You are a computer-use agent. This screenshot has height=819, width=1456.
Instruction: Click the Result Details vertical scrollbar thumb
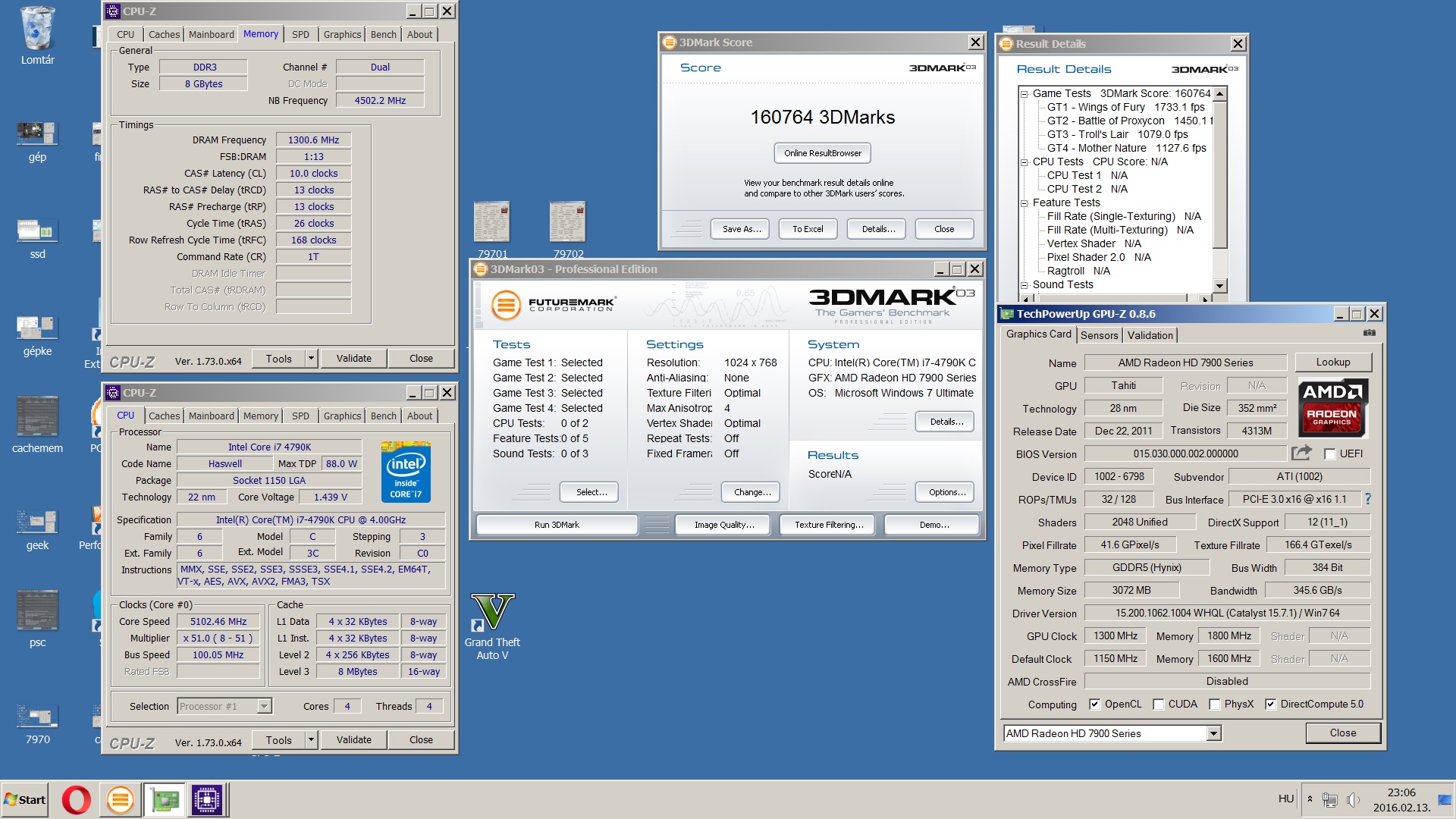(x=1219, y=174)
